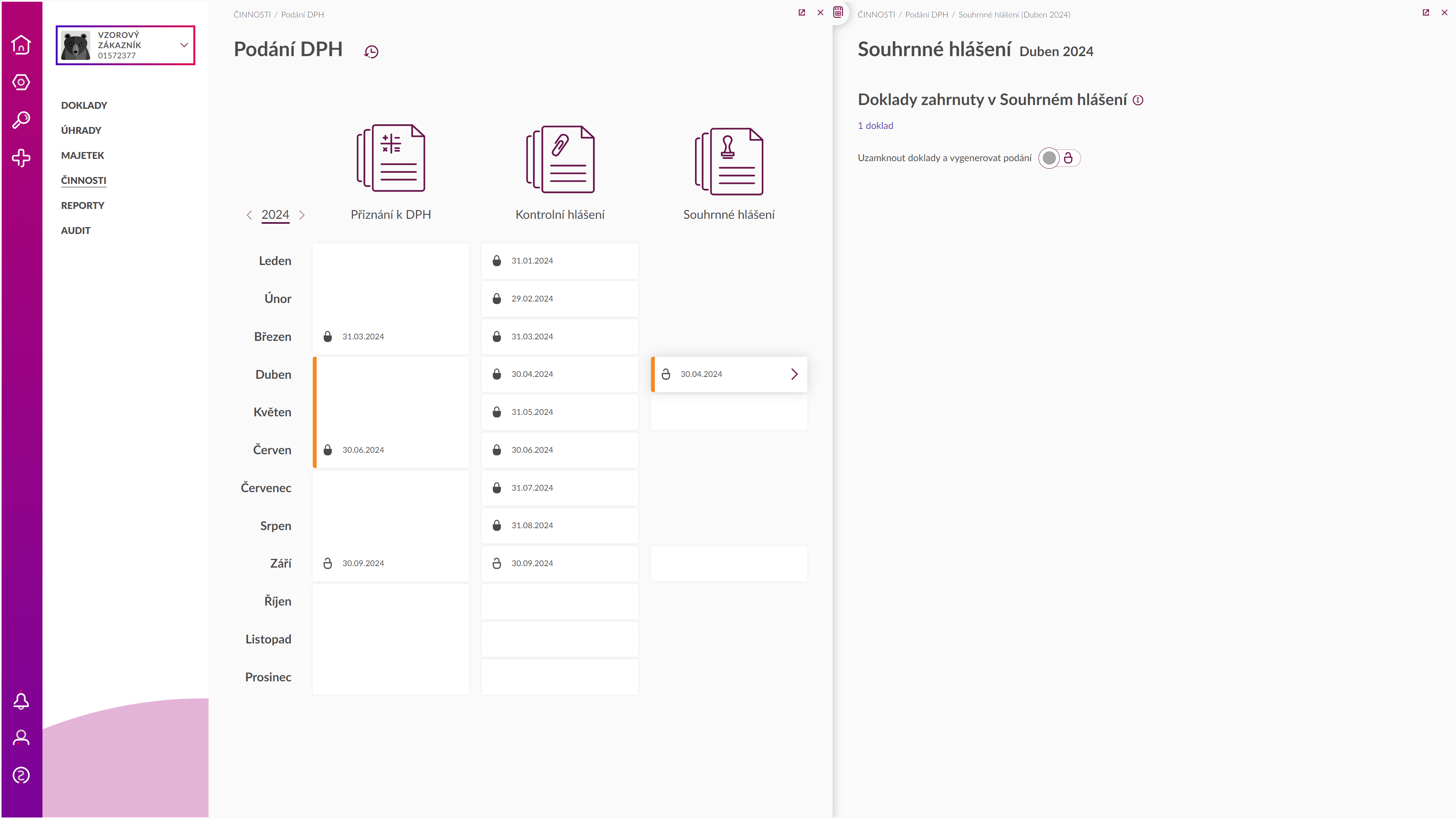Open Souhrnné hlášení panel in new window
Viewport: 1456px width, 819px height.
click(1426, 13)
